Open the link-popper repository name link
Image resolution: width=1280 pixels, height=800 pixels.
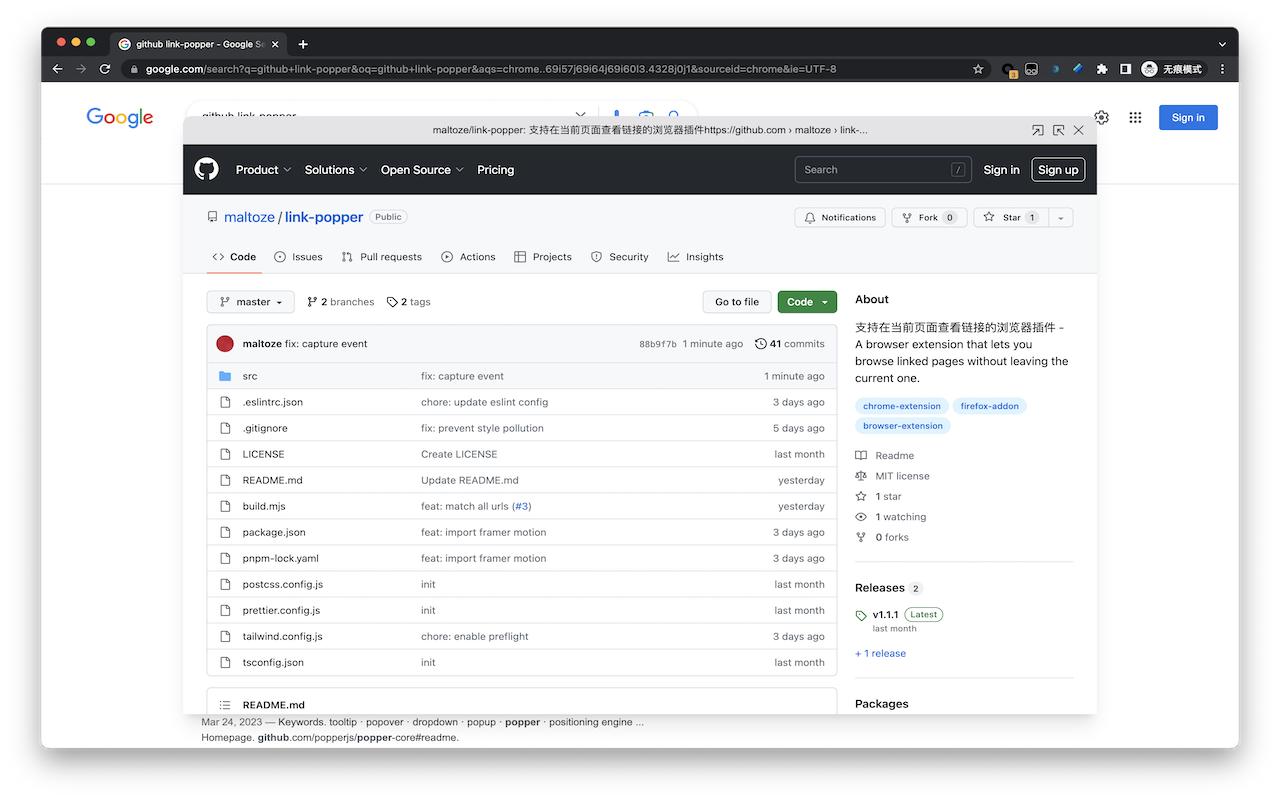(324, 217)
